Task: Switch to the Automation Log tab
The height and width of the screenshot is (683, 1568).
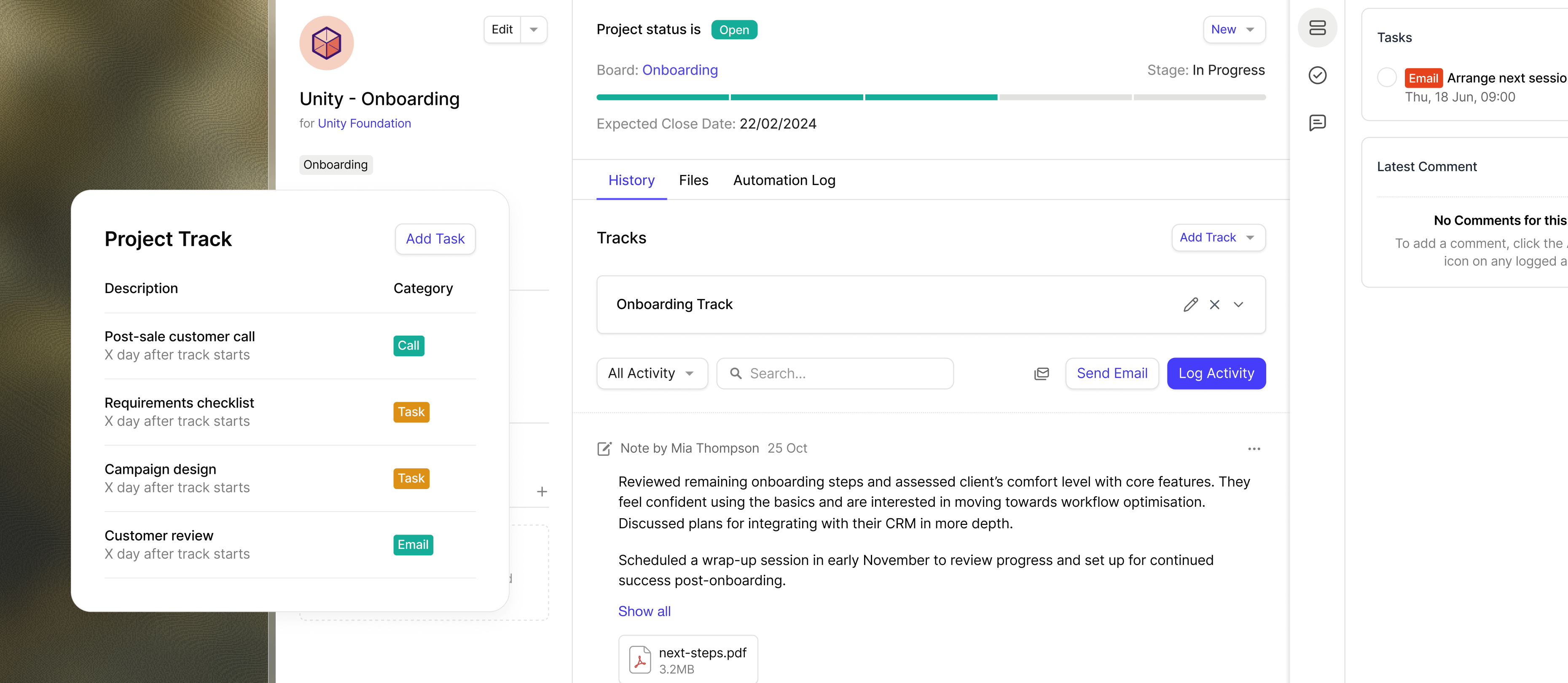Action: click(x=784, y=180)
